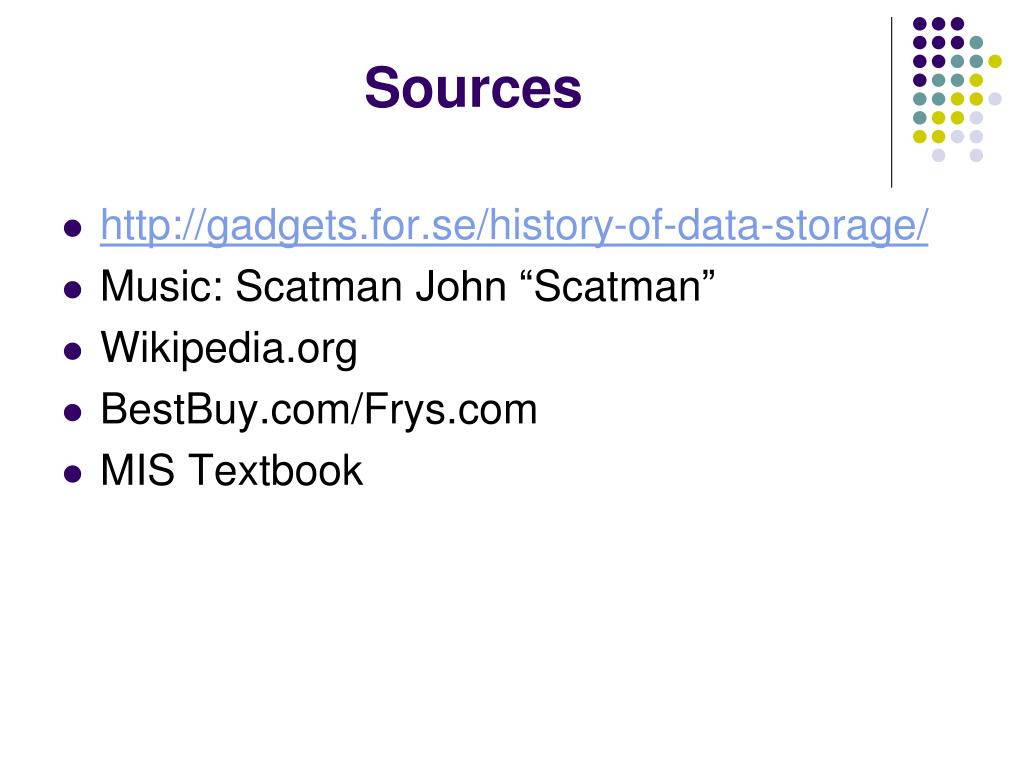
Task: Click the bullet dot beside Music line
Action: coord(72,290)
